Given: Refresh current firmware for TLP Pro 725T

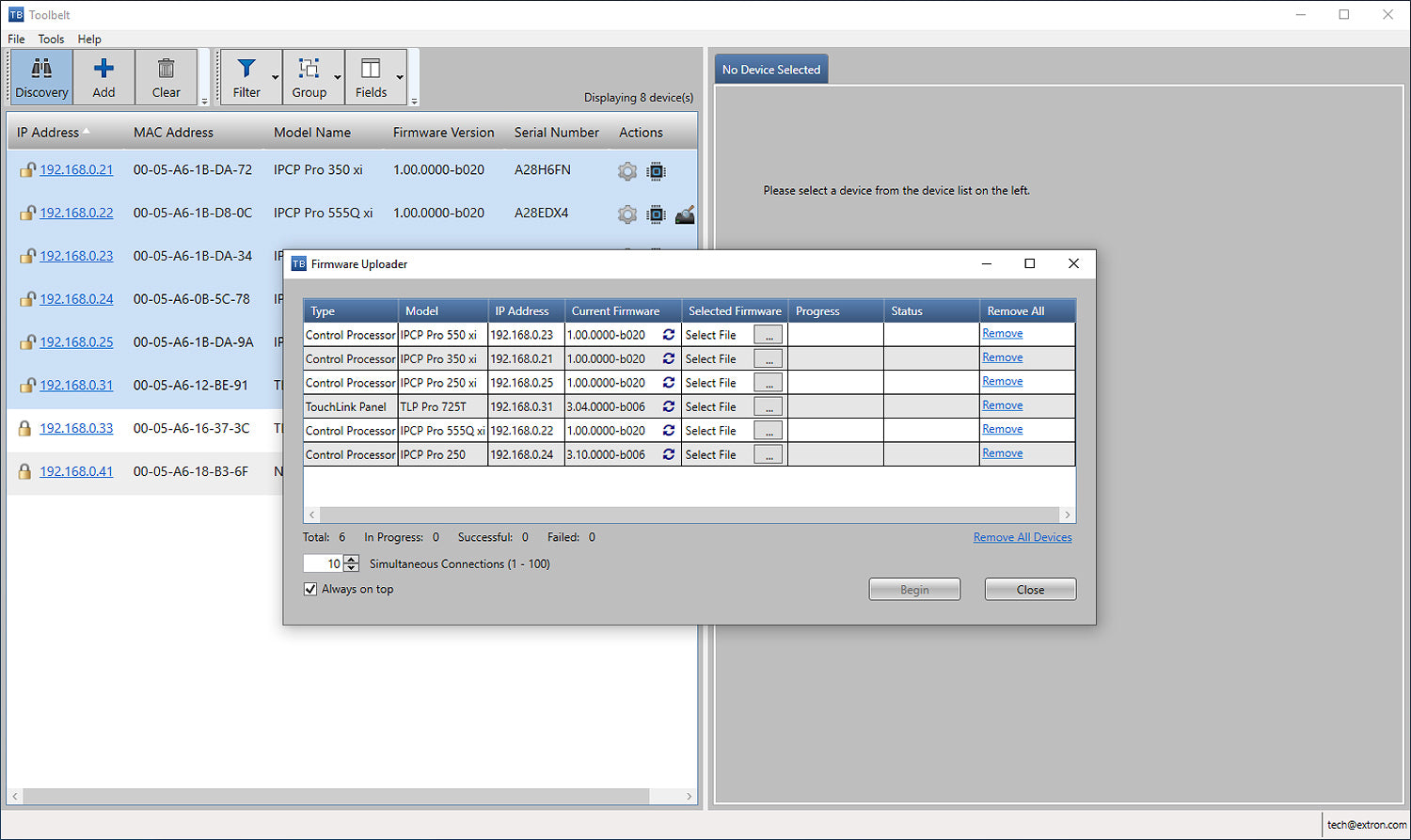Looking at the screenshot, I should (x=669, y=406).
